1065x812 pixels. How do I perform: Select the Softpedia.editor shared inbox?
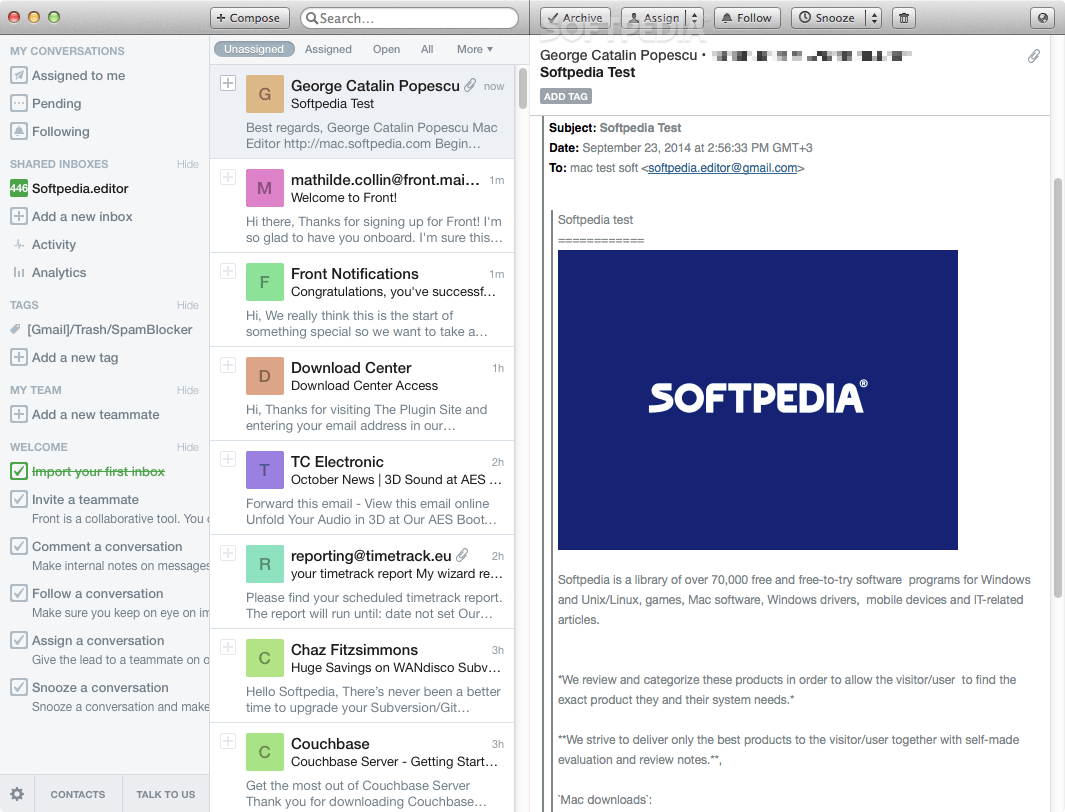point(69,188)
